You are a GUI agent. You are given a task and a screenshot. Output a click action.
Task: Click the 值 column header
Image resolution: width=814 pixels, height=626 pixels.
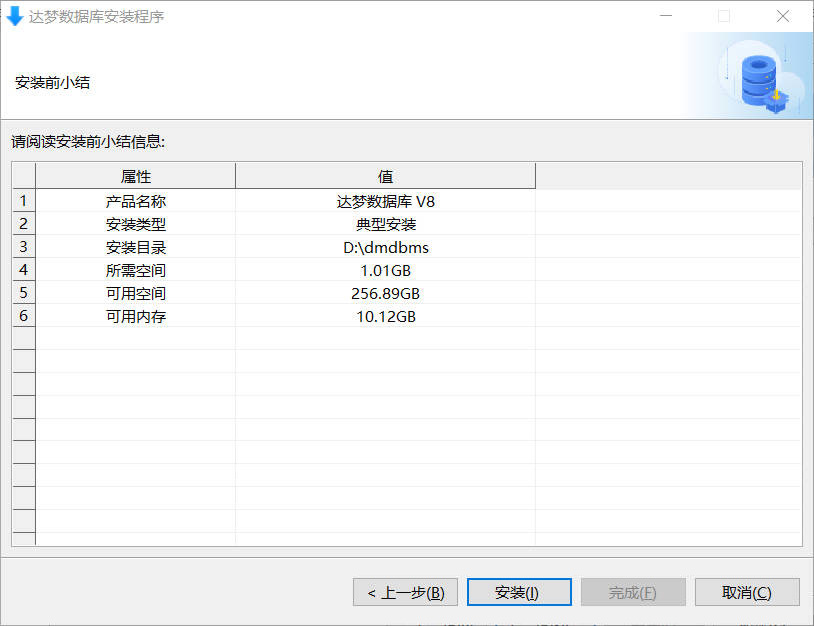pos(386,176)
